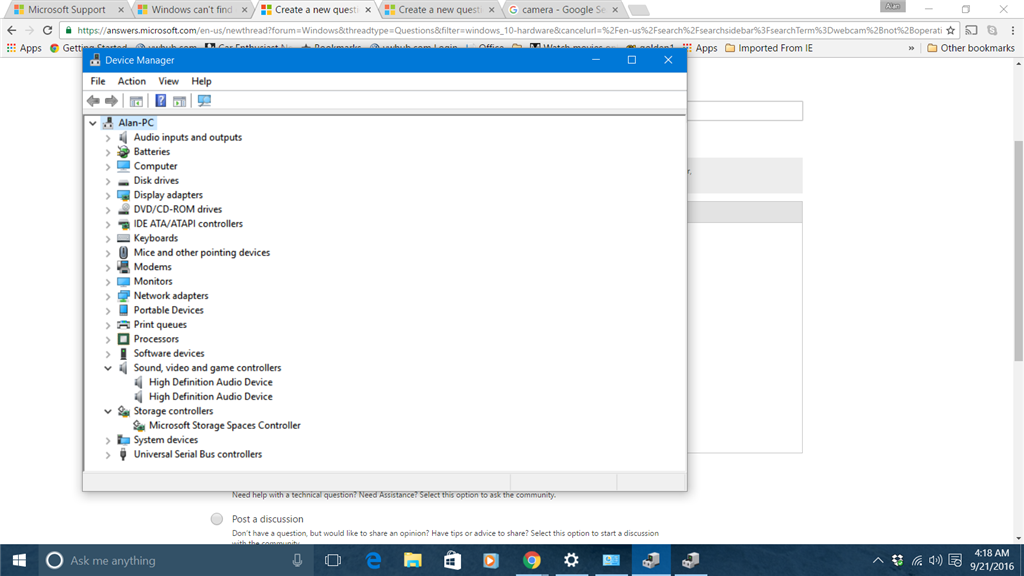Switch to the camera - Google Search tab

pos(562,9)
